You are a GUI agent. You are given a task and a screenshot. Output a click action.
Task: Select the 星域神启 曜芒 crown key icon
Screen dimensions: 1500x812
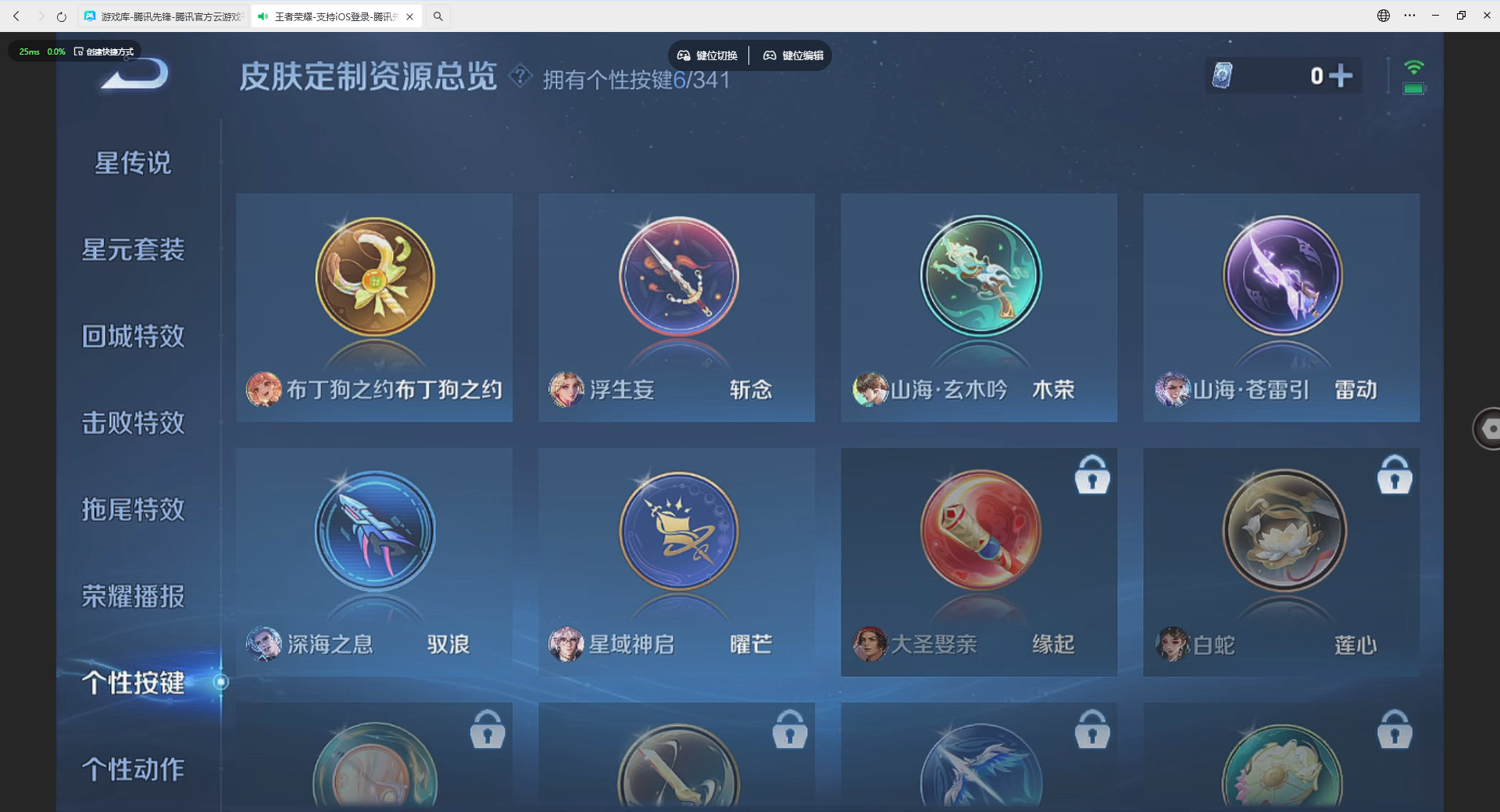coord(678,532)
